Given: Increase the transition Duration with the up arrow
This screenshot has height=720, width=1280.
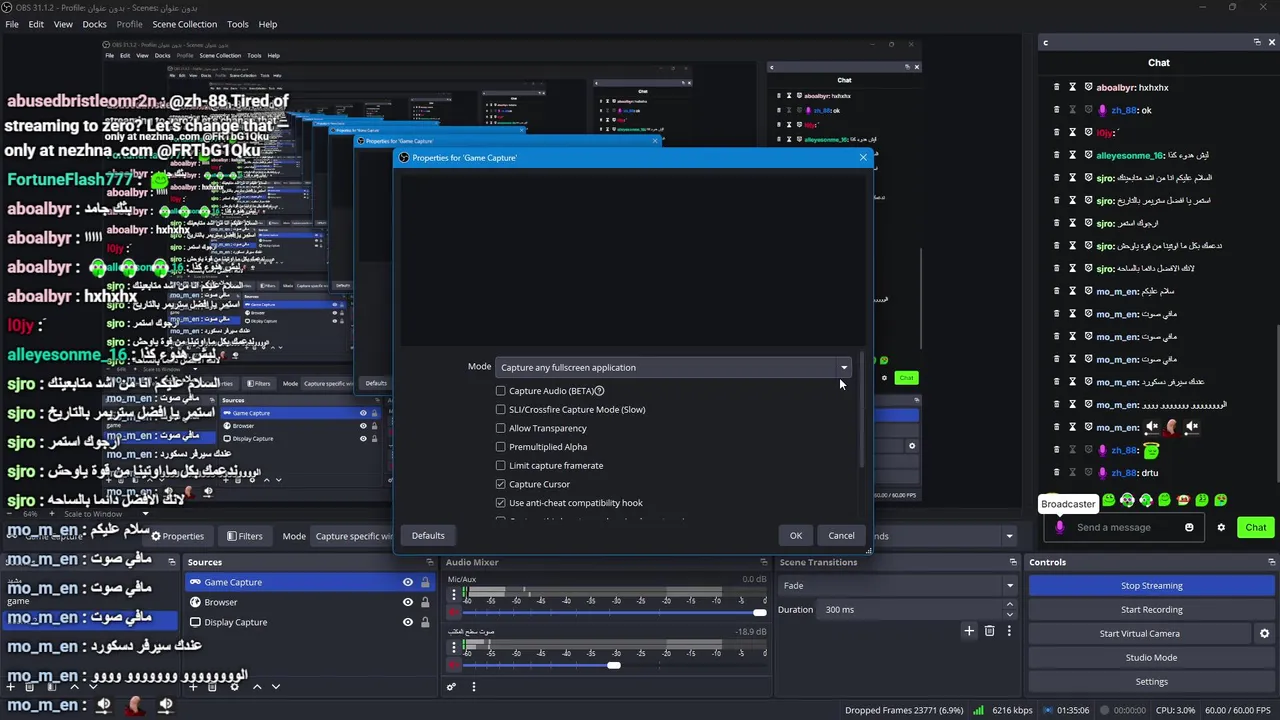Looking at the screenshot, I should tap(1009, 605).
